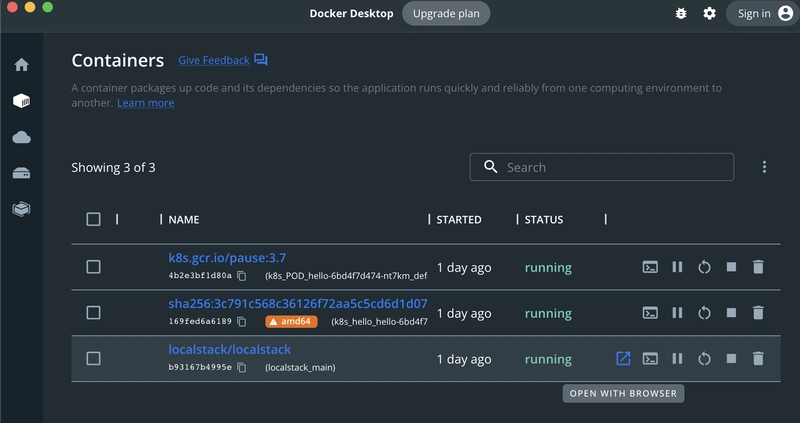This screenshot has height=423, width=800.
Task: Focus the Search containers field
Action: point(602,167)
